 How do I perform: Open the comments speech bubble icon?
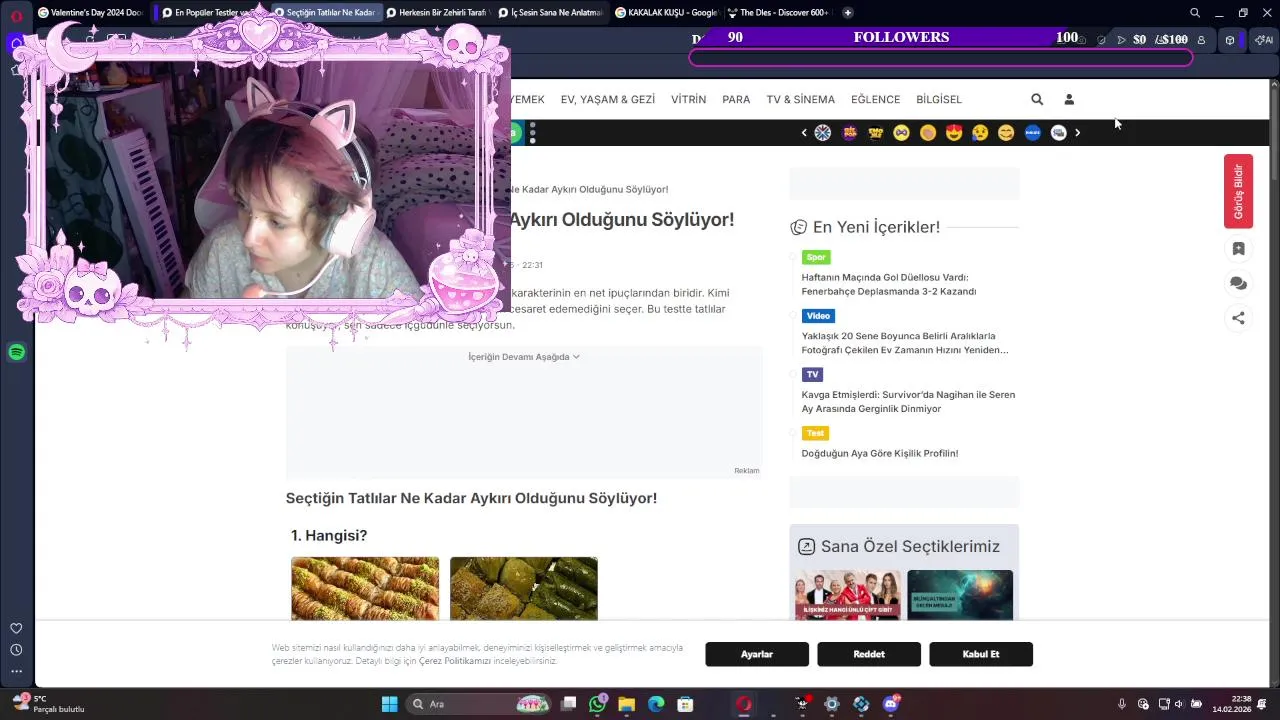(1238, 284)
